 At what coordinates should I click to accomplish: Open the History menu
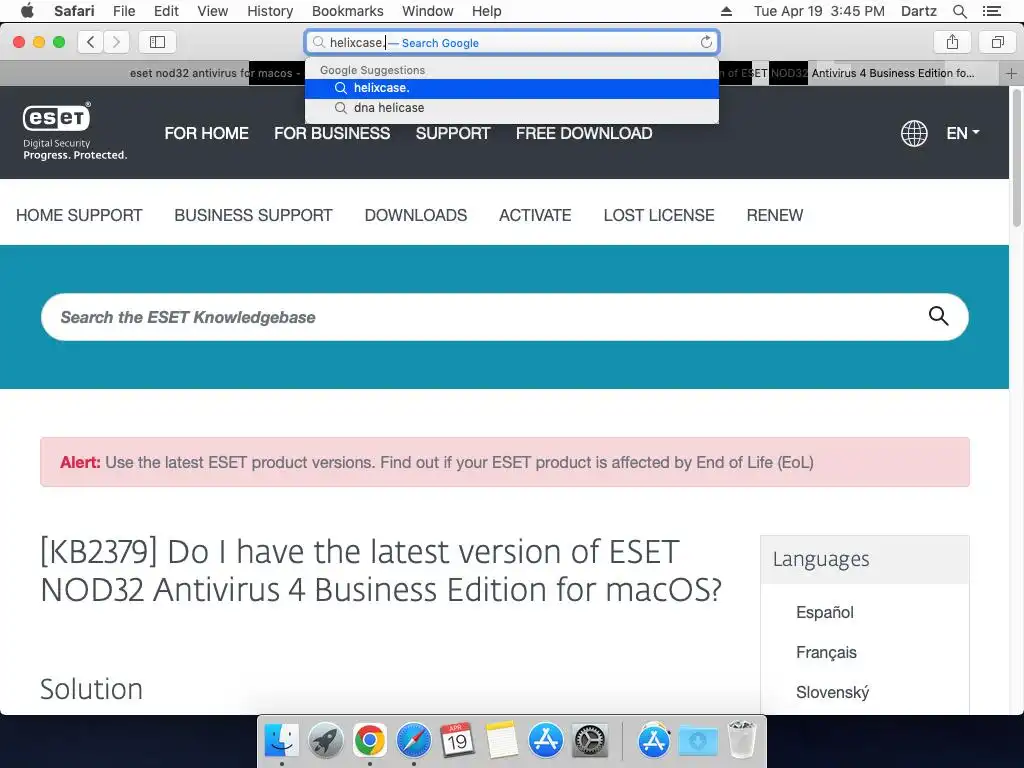pyautogui.click(x=270, y=11)
